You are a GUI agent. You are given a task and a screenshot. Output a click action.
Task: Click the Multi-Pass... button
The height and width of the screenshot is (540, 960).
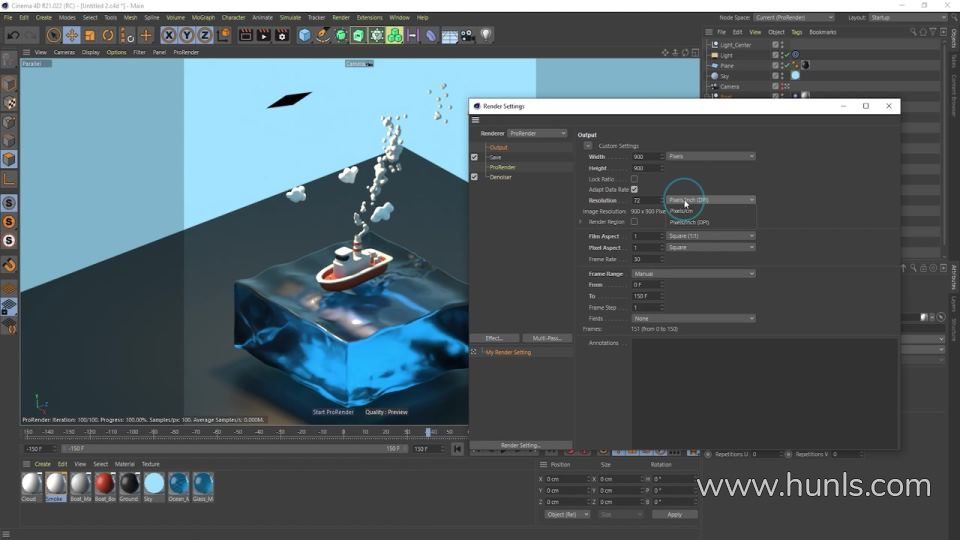coord(546,338)
